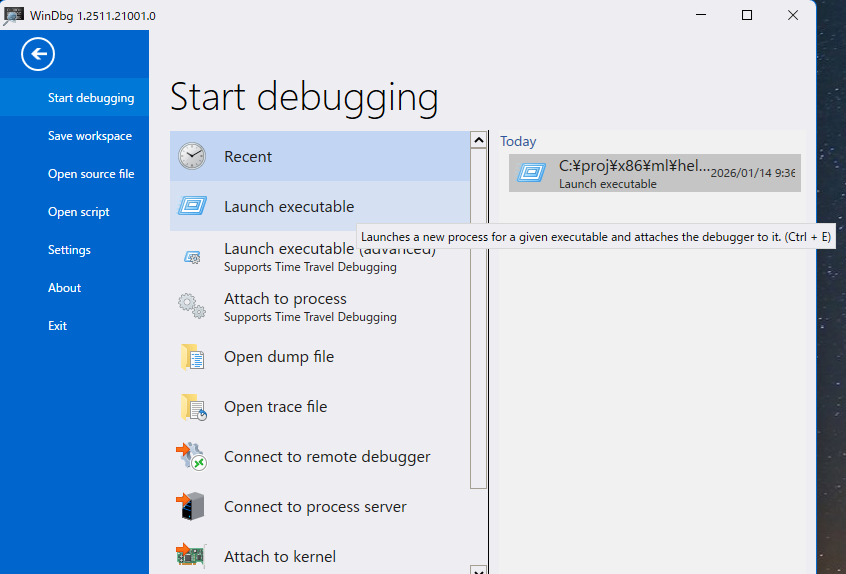This screenshot has height=574, width=846.
Task: Click the scroll down arrow of the list
Action: (x=478, y=568)
